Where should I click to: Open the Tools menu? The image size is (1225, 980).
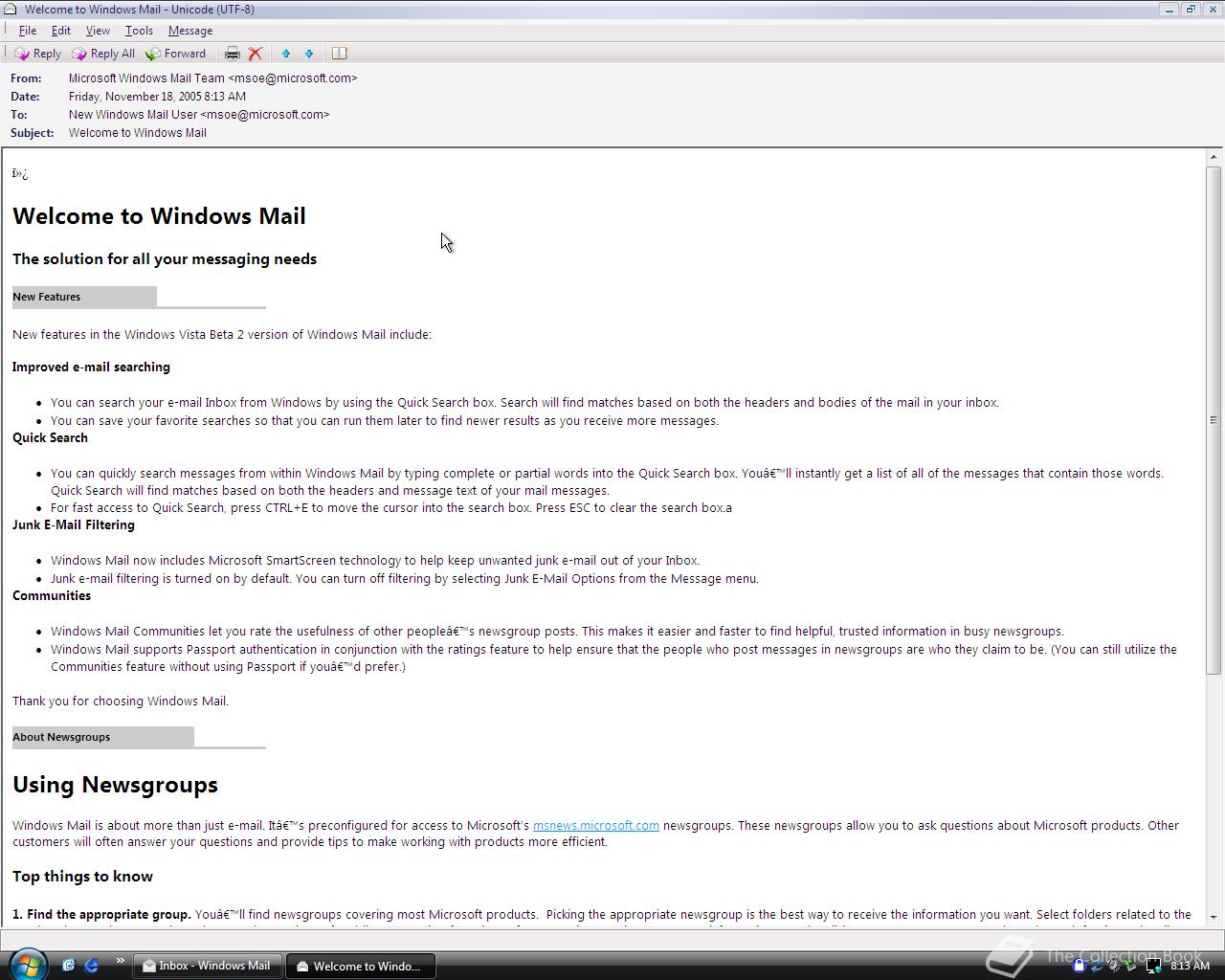tap(139, 31)
